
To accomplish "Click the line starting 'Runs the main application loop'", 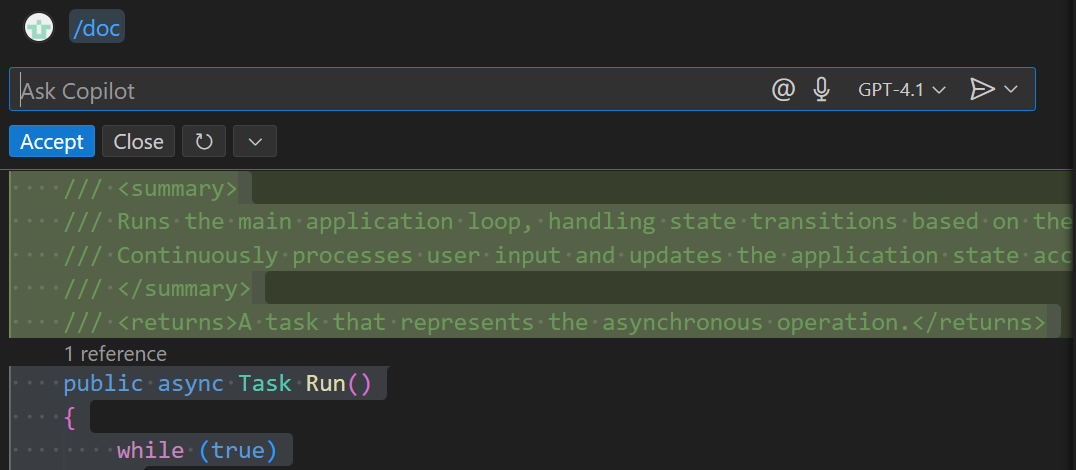I will [570, 222].
